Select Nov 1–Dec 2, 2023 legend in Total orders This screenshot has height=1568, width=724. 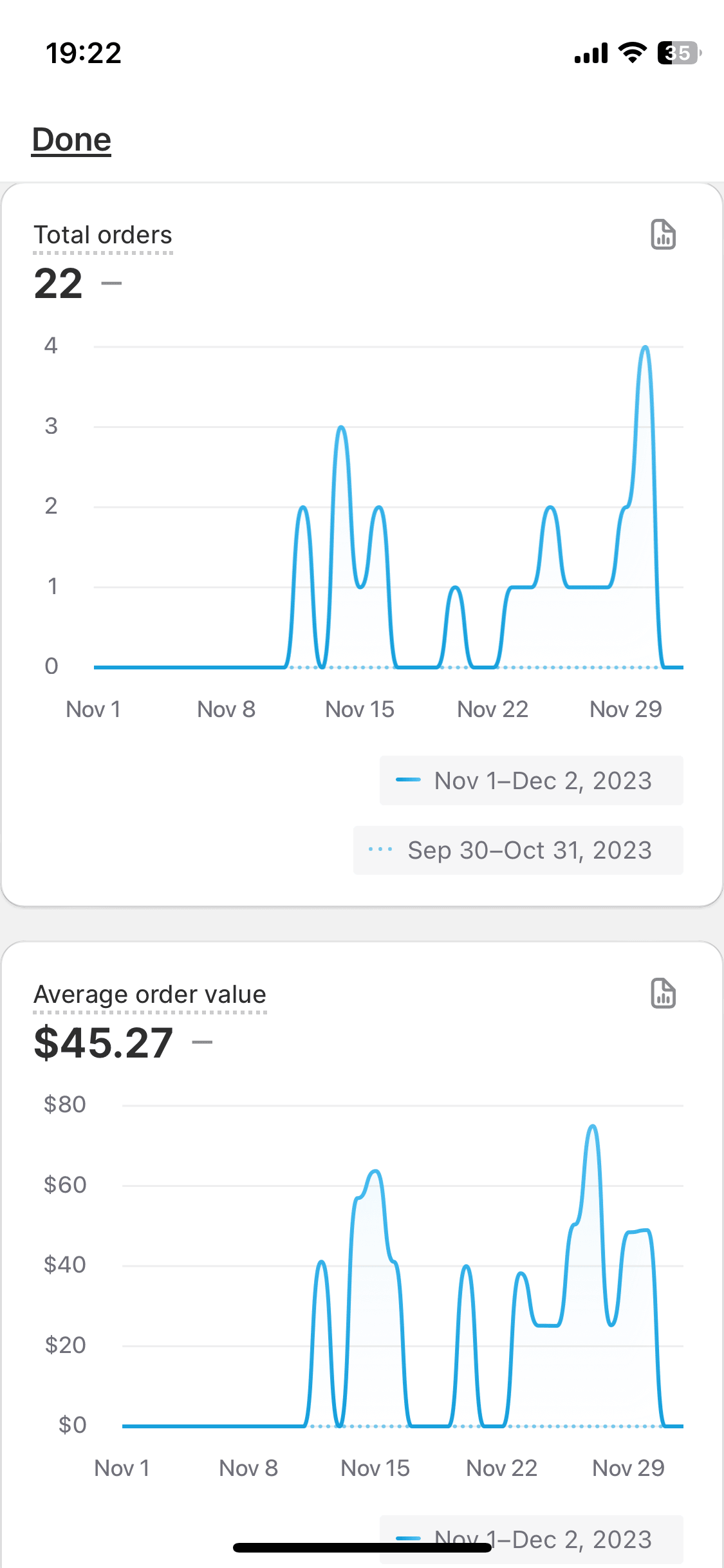point(532,781)
